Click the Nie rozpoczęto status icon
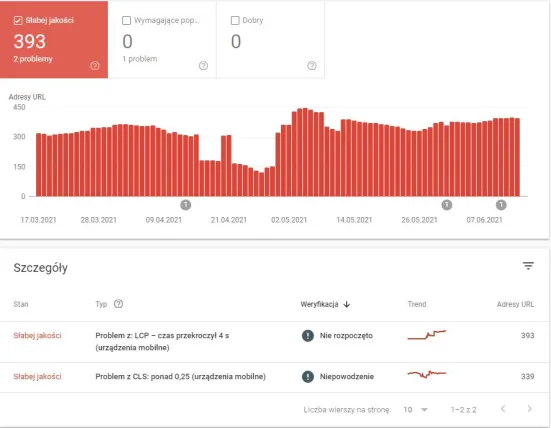Image resolution: width=551 pixels, height=428 pixels. click(x=308, y=336)
